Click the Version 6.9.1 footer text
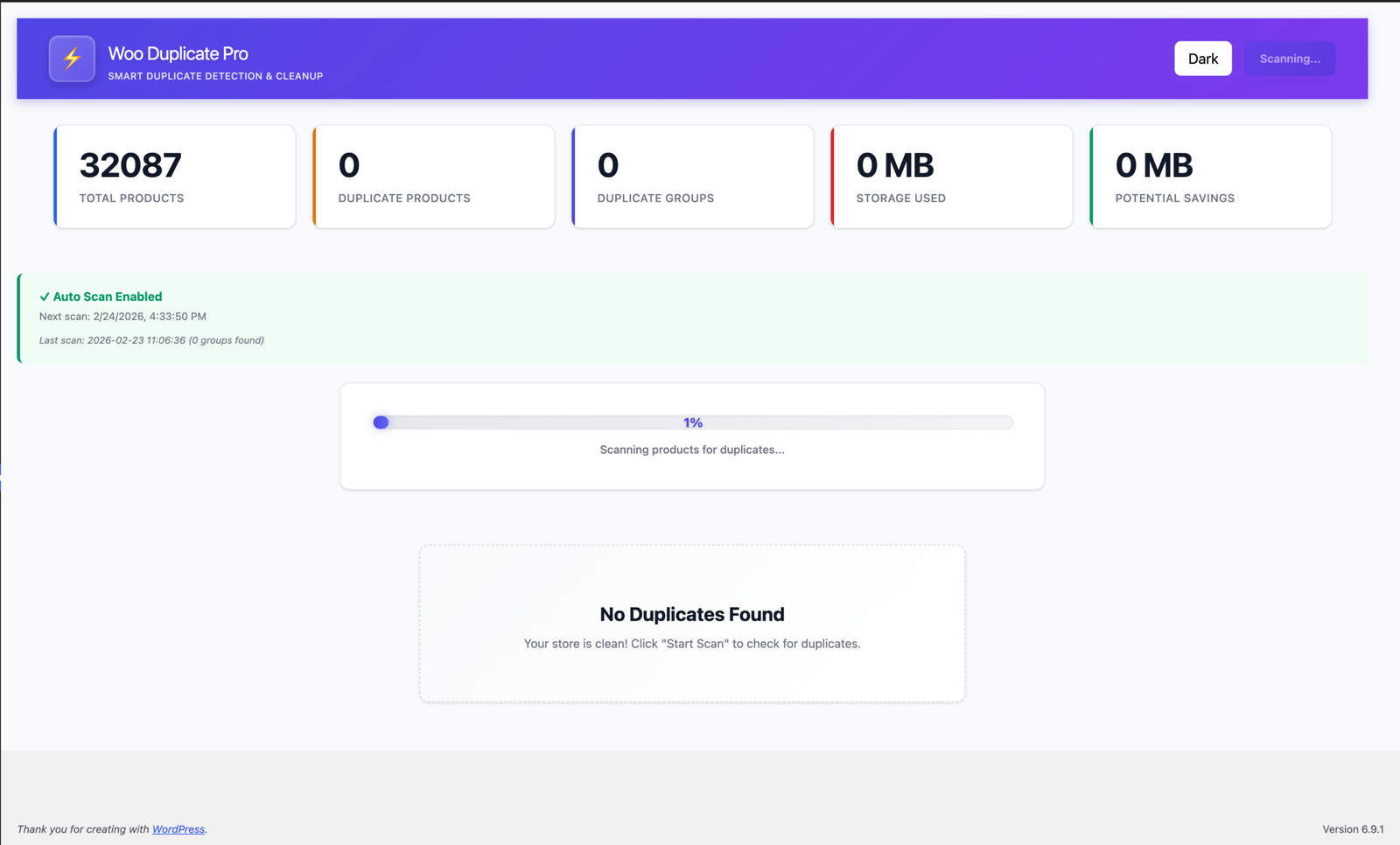 pyautogui.click(x=1352, y=829)
